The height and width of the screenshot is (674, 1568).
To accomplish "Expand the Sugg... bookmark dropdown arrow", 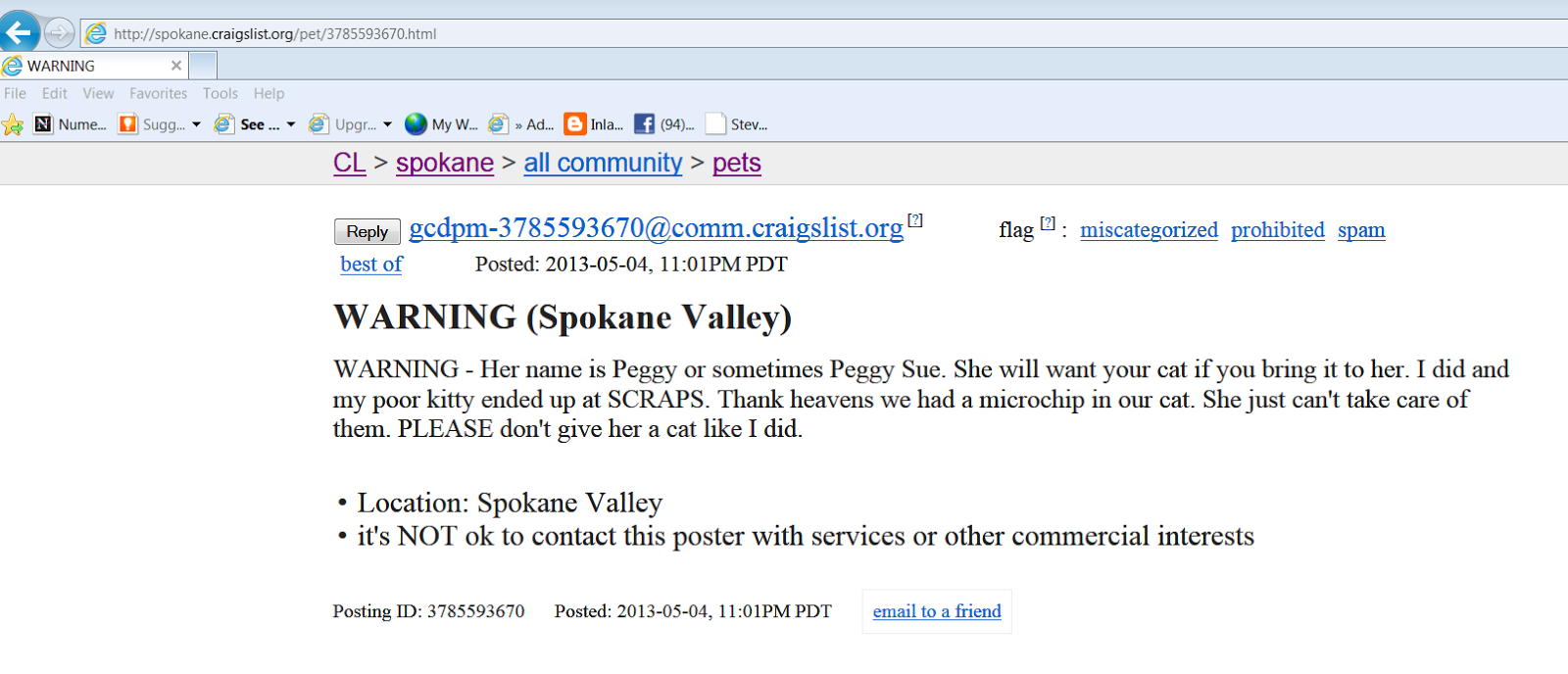I will coord(196,124).
